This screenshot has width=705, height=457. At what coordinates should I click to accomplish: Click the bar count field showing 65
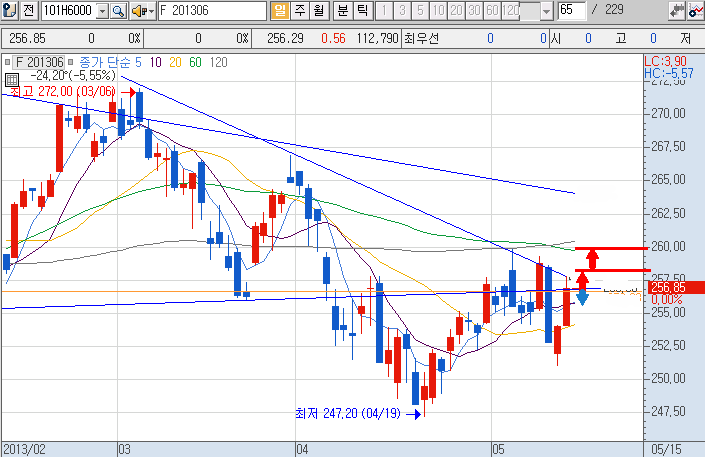[x=572, y=11]
